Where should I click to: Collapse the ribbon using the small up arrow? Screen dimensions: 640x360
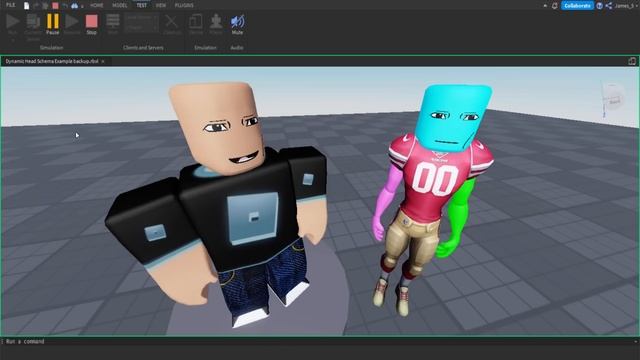(x=545, y=6)
